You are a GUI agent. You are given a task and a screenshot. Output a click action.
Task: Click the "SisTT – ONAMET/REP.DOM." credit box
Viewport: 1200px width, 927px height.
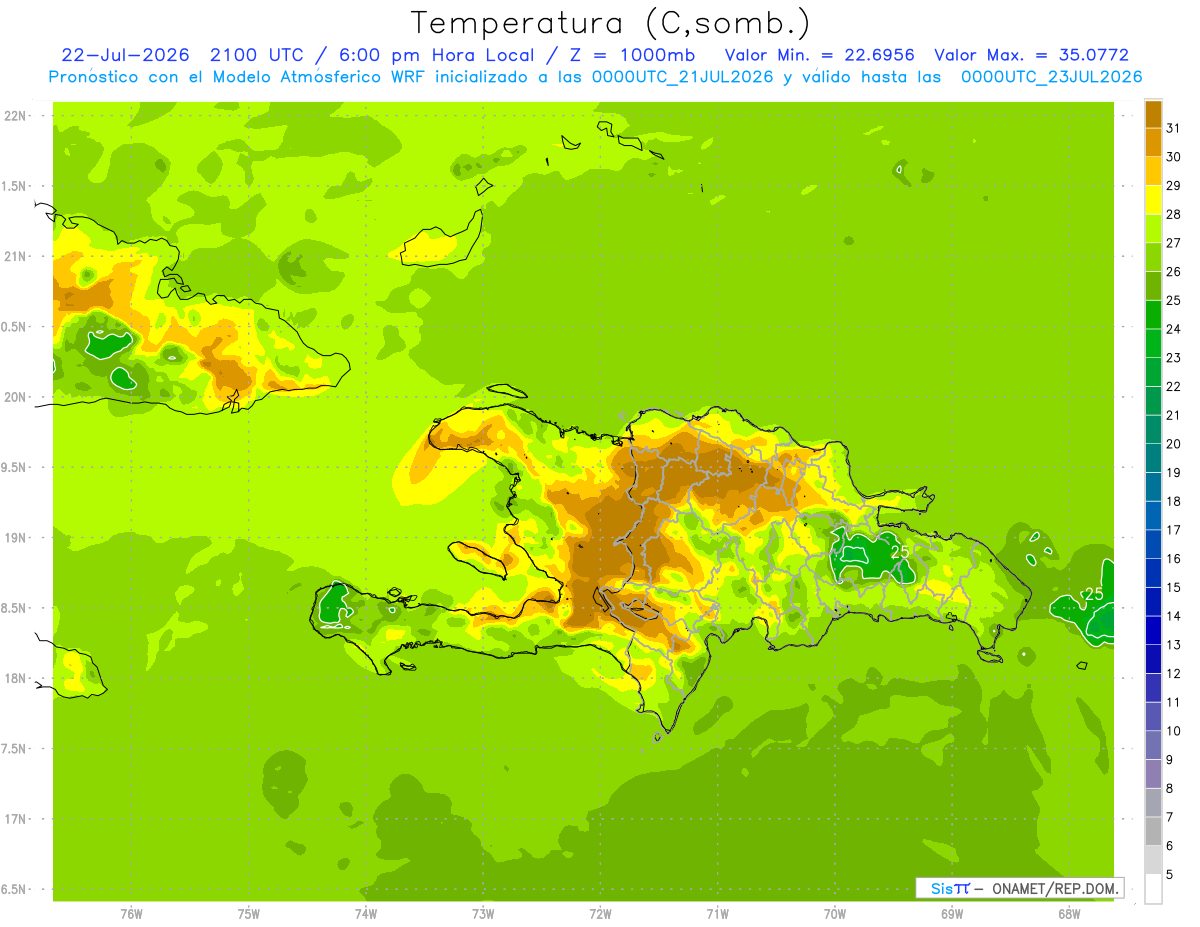coord(1019,888)
